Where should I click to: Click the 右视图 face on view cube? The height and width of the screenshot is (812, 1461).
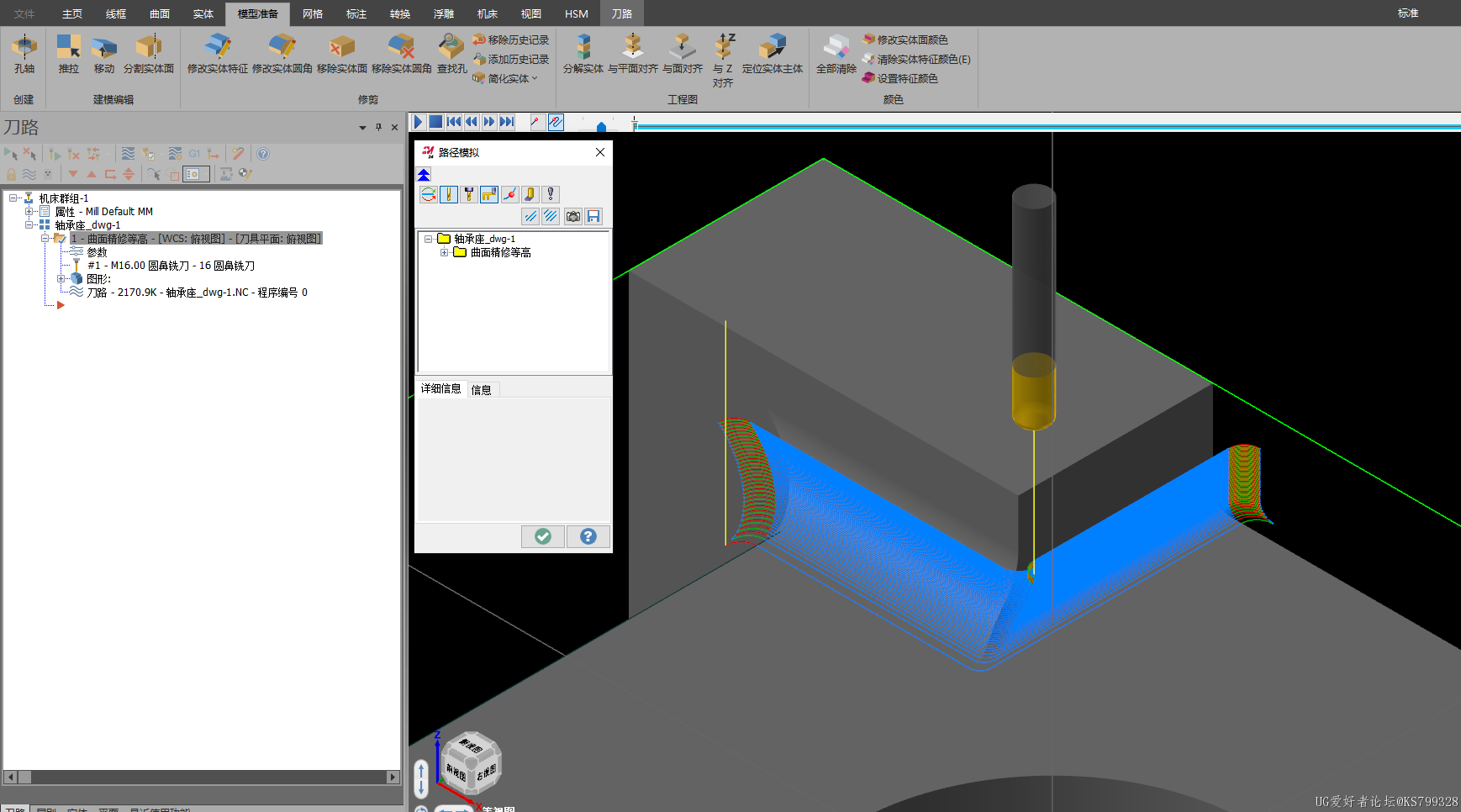point(486,772)
